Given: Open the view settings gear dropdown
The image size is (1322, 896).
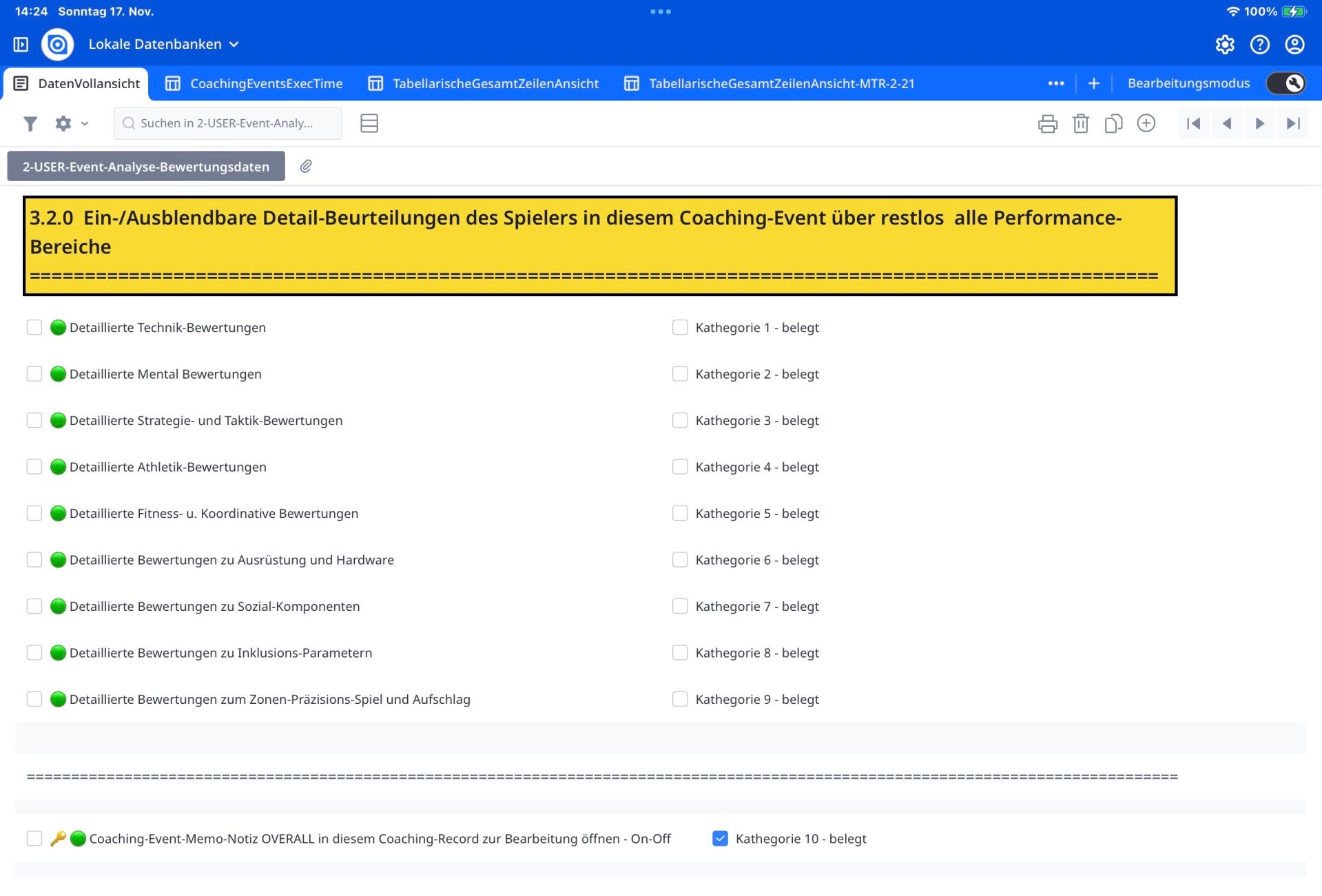Looking at the screenshot, I should pyautogui.click(x=71, y=124).
